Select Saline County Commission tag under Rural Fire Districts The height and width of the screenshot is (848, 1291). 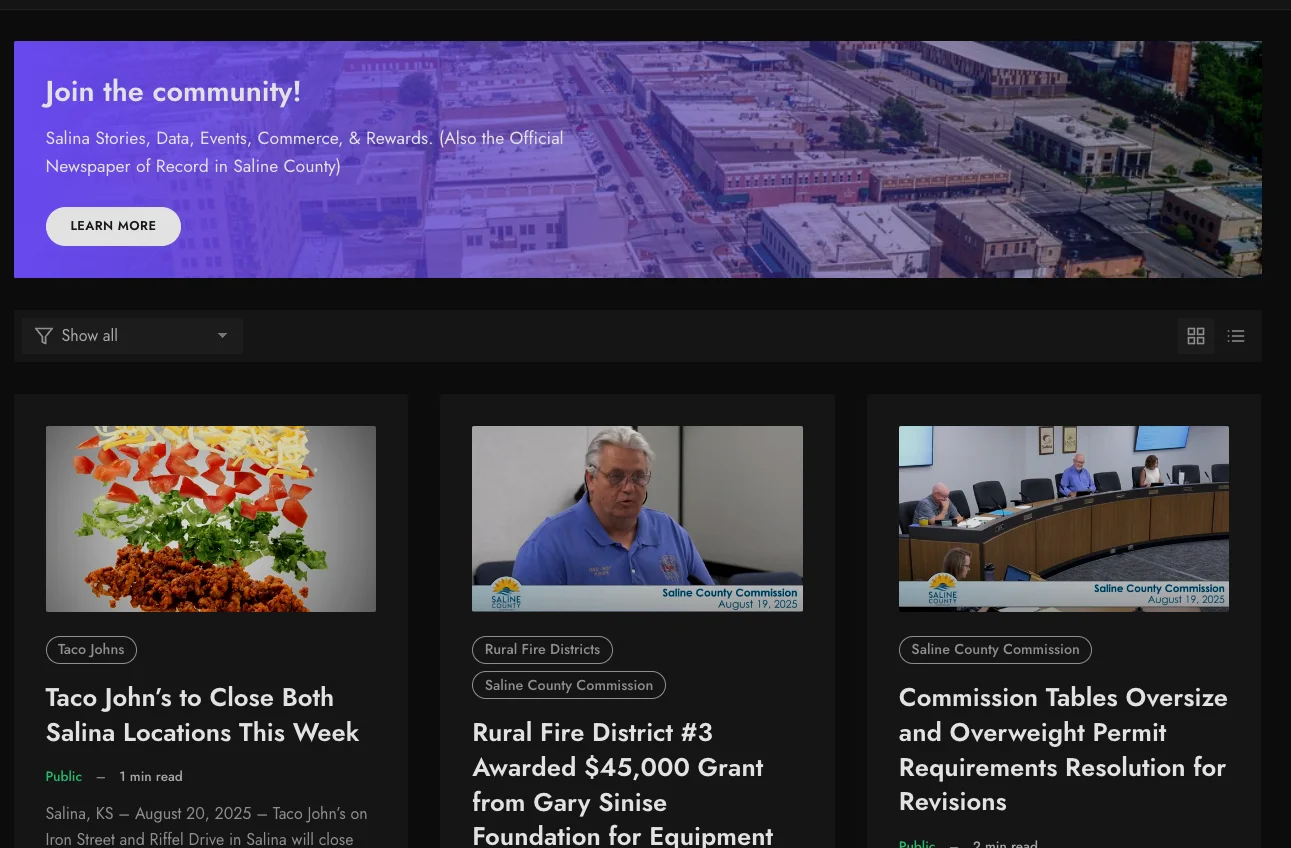coord(569,685)
